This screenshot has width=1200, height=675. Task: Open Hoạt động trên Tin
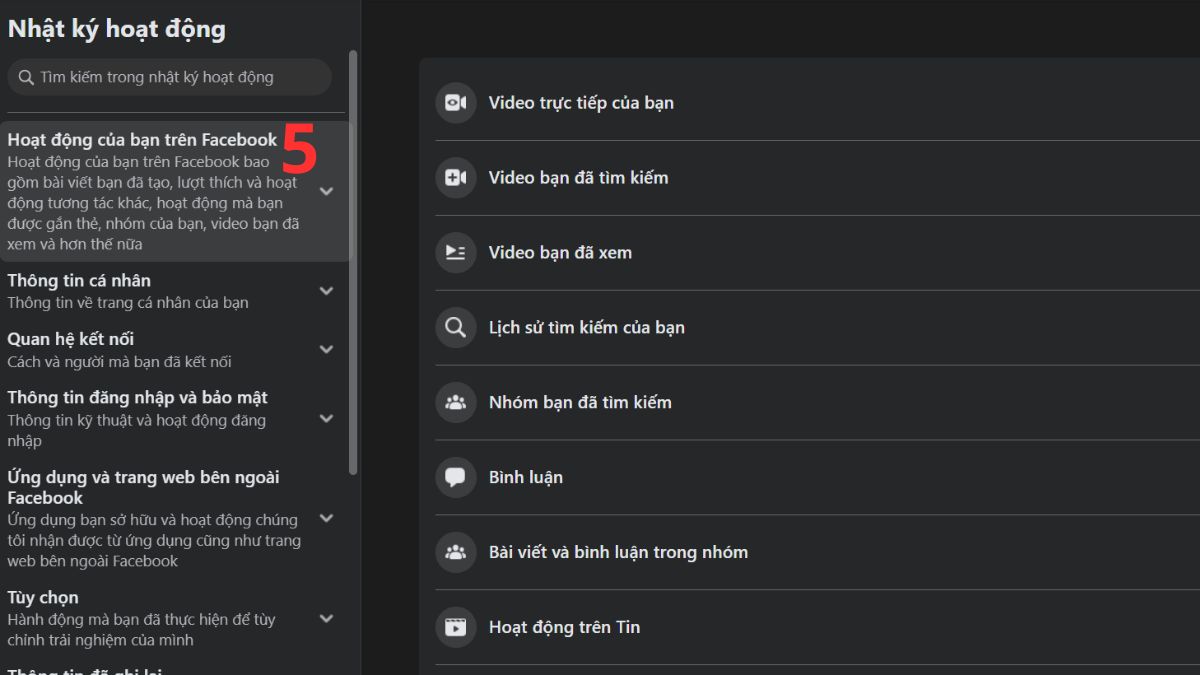click(x=564, y=627)
